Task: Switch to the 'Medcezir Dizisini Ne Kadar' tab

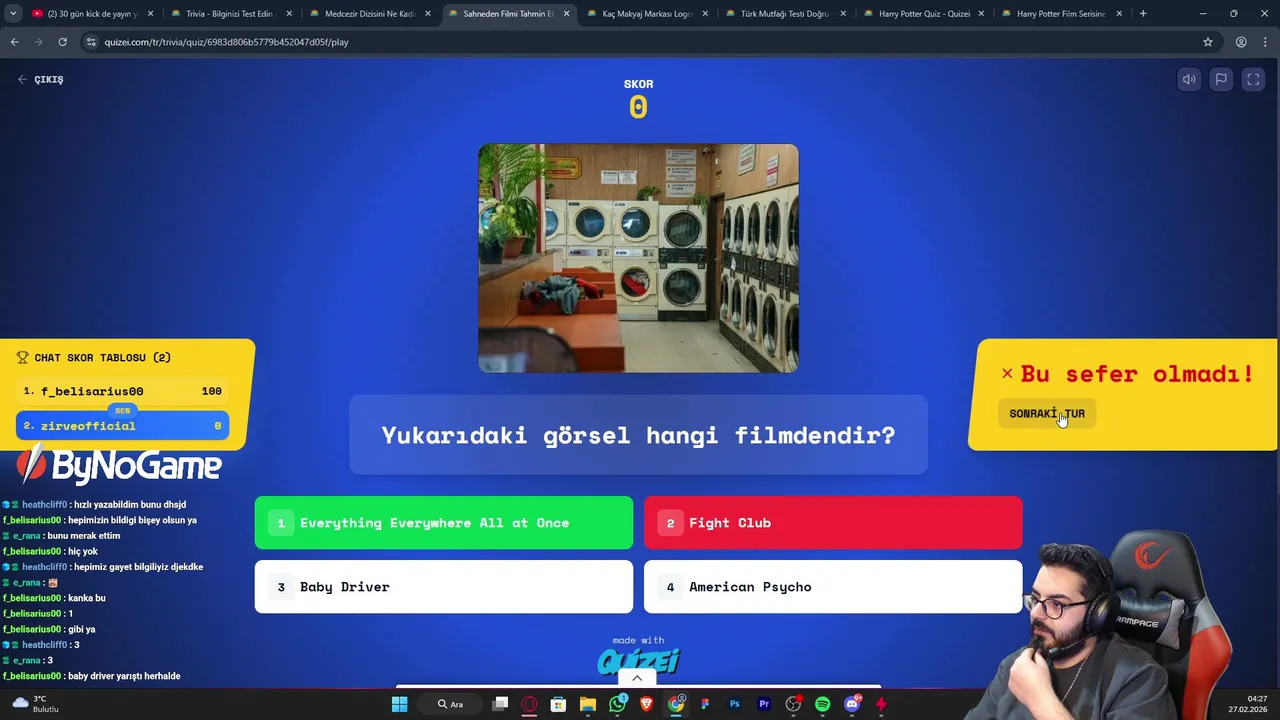Action: coord(369,14)
